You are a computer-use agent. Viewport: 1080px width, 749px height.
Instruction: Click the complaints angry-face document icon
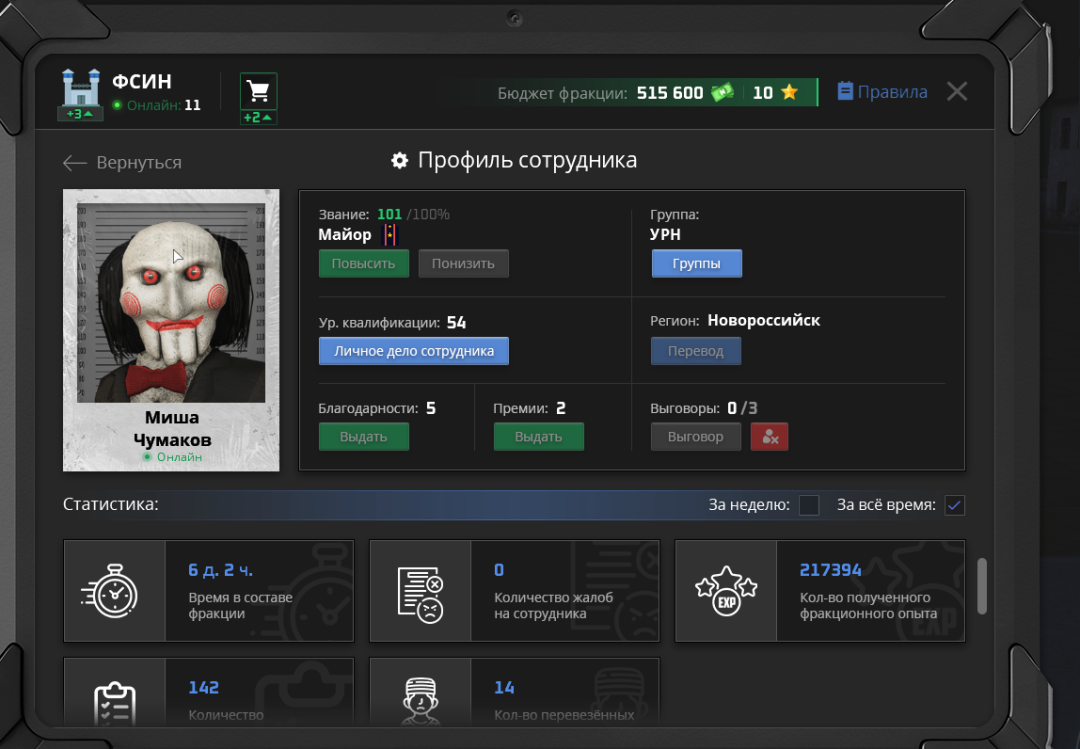(x=420, y=594)
